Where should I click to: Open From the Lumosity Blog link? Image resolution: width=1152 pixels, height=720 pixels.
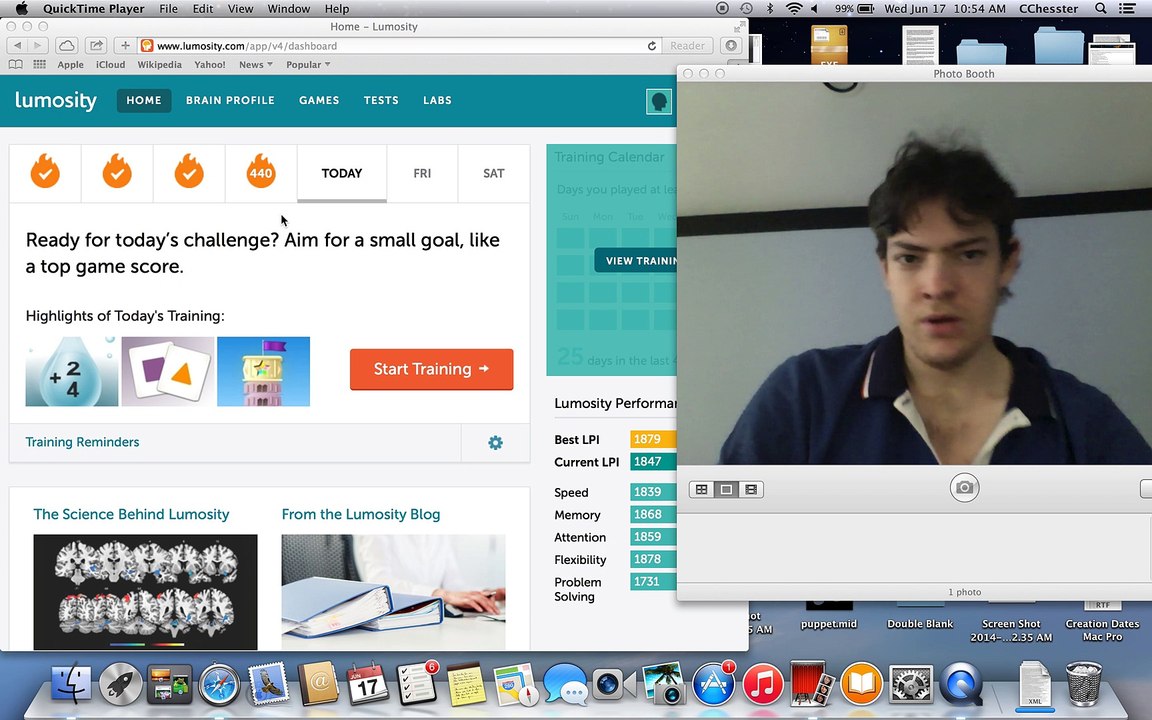(x=361, y=514)
